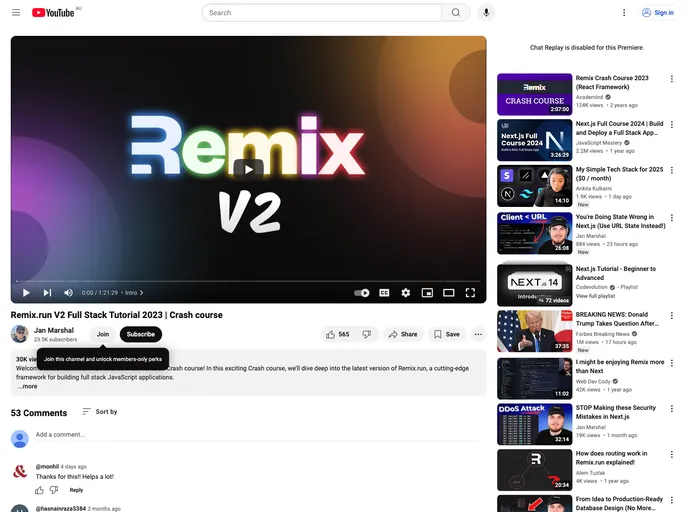Click the play icon in player controls
Viewport: 688px width, 512px height.
tap(26, 293)
